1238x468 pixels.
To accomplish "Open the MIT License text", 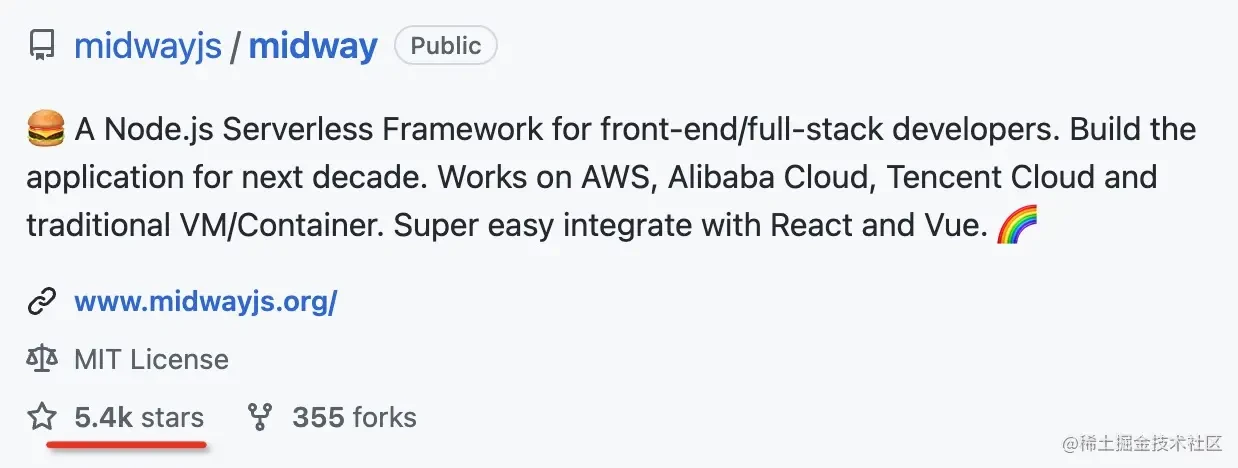I will tap(151, 359).
